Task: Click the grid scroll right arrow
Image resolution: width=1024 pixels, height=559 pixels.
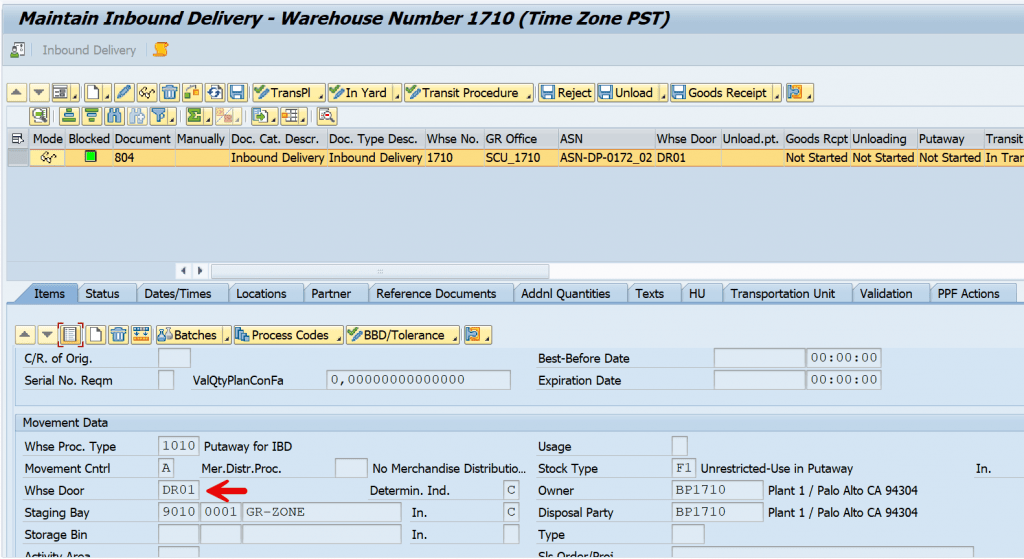Action: [x=200, y=270]
